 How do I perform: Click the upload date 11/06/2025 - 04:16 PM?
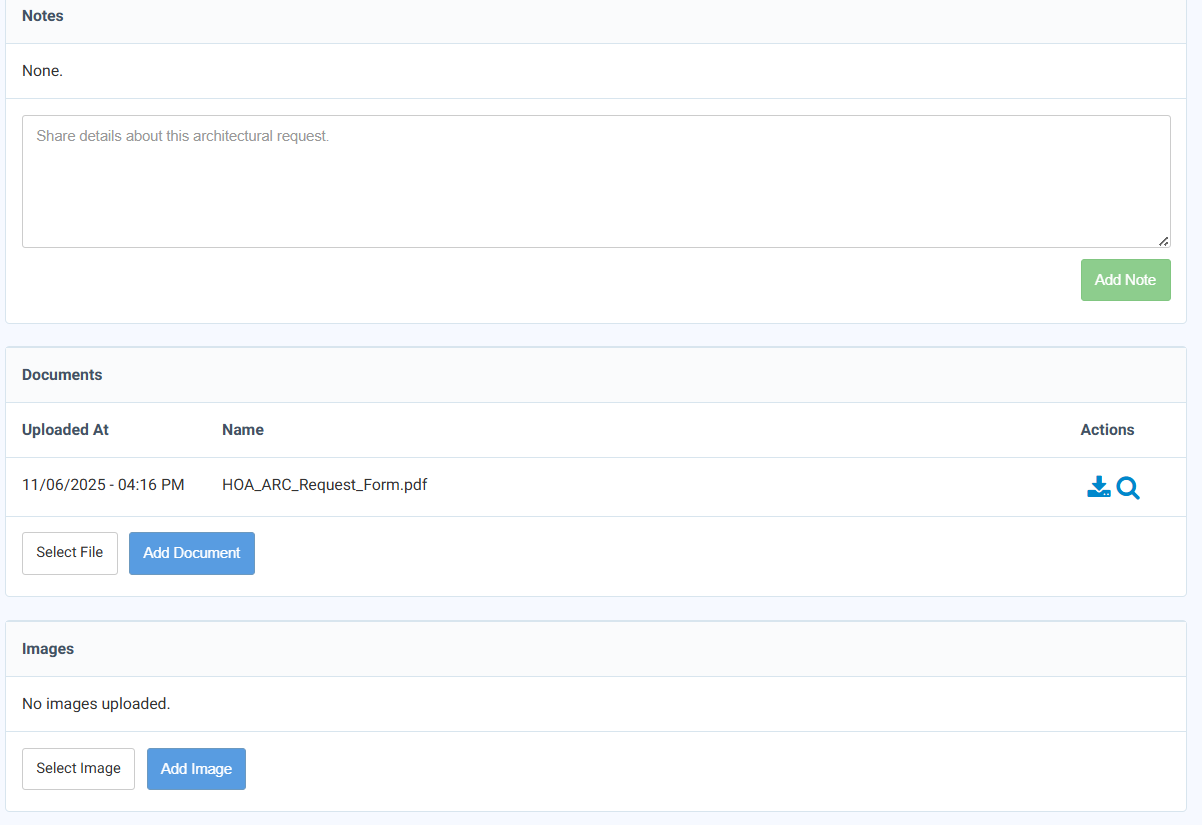103,485
